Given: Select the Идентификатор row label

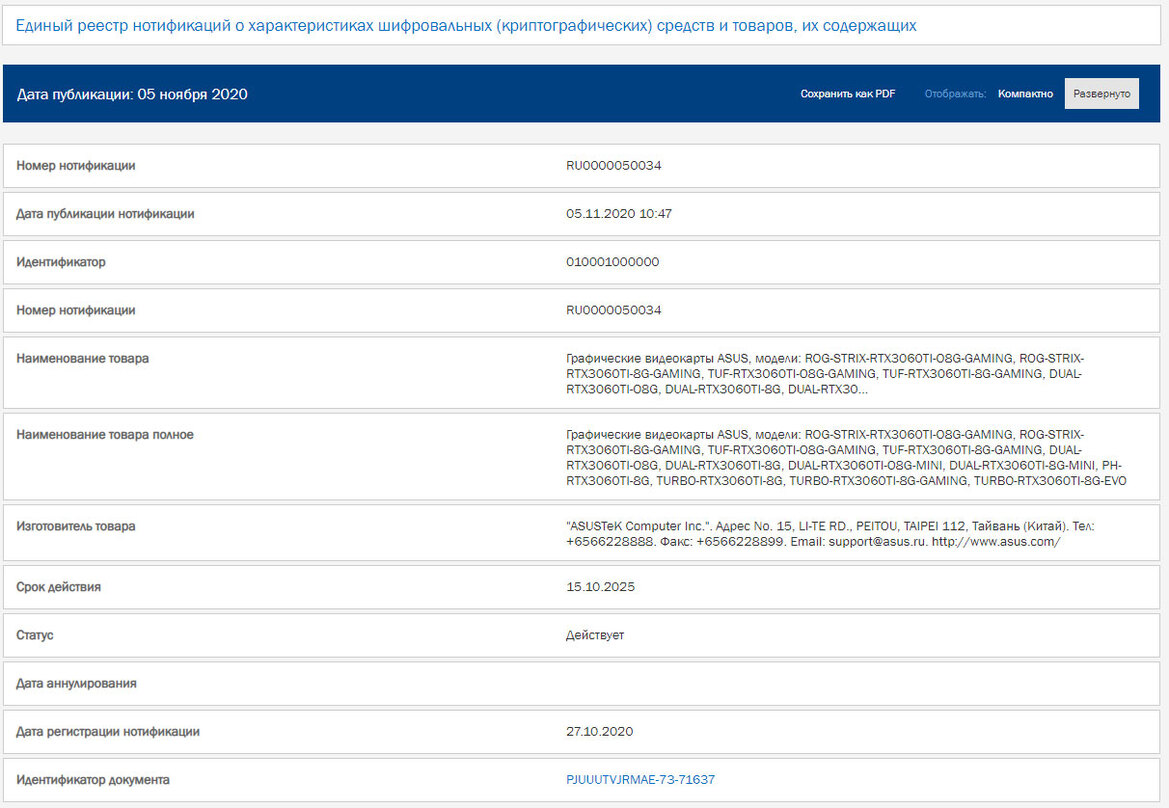Looking at the screenshot, I should (61, 262).
